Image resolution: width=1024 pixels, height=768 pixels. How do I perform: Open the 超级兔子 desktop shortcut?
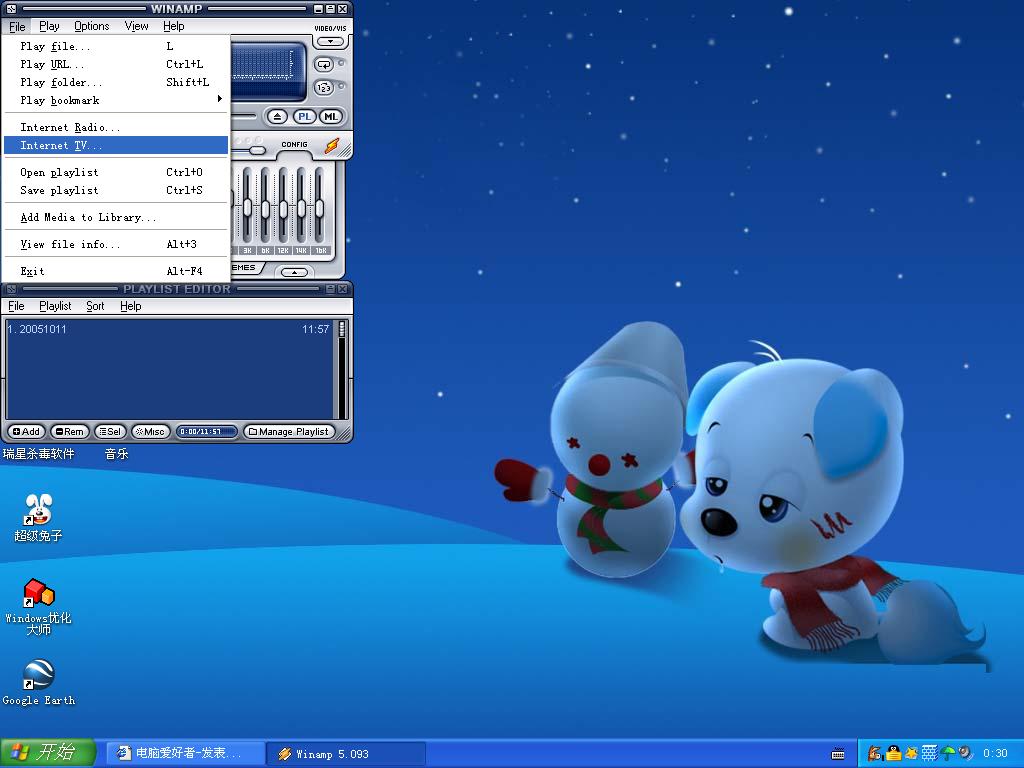pyautogui.click(x=39, y=518)
